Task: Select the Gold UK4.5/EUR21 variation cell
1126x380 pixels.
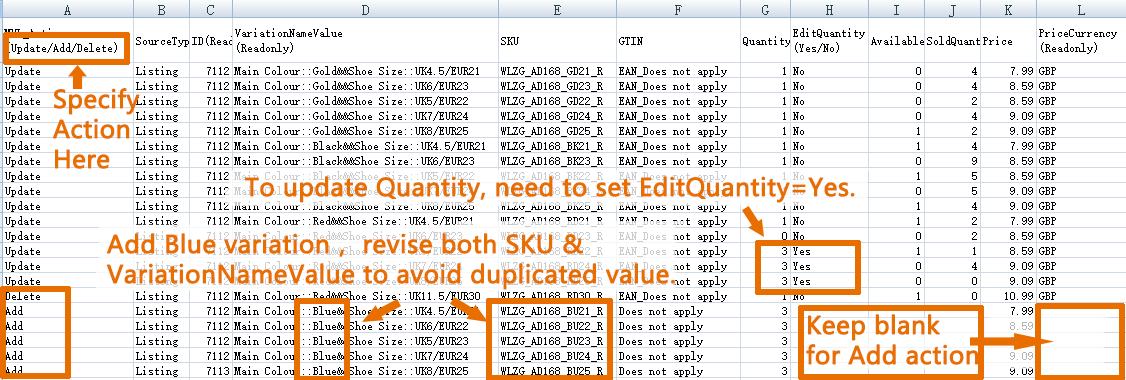Action: pyautogui.click(x=365, y=71)
